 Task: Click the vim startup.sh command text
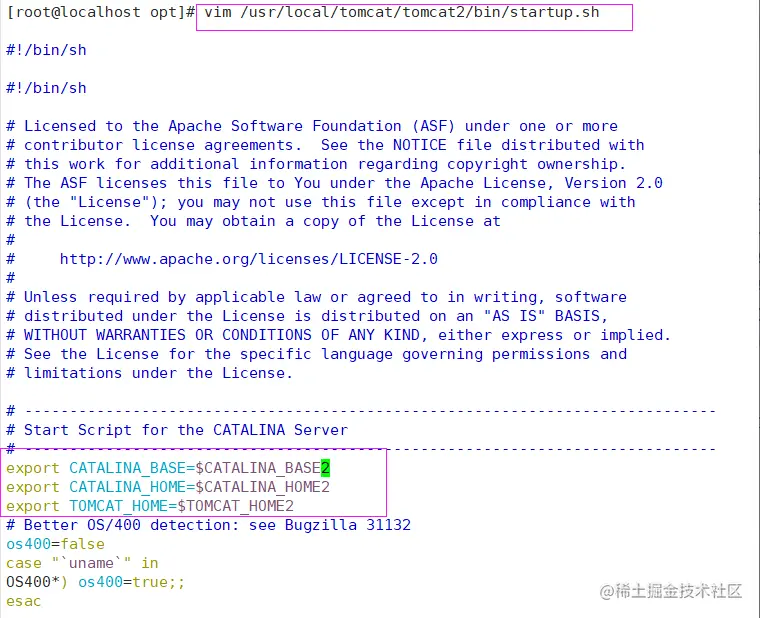401,12
